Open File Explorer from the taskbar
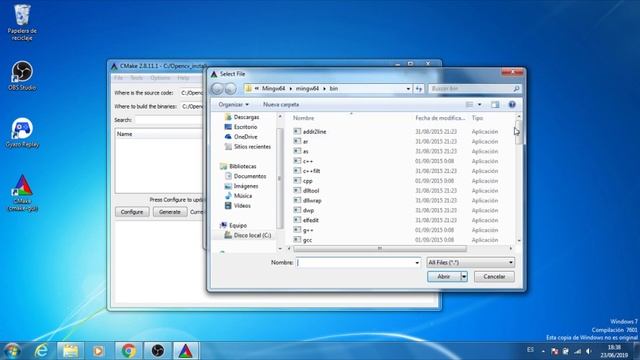Screen dimensions: 640x360 point(71,351)
